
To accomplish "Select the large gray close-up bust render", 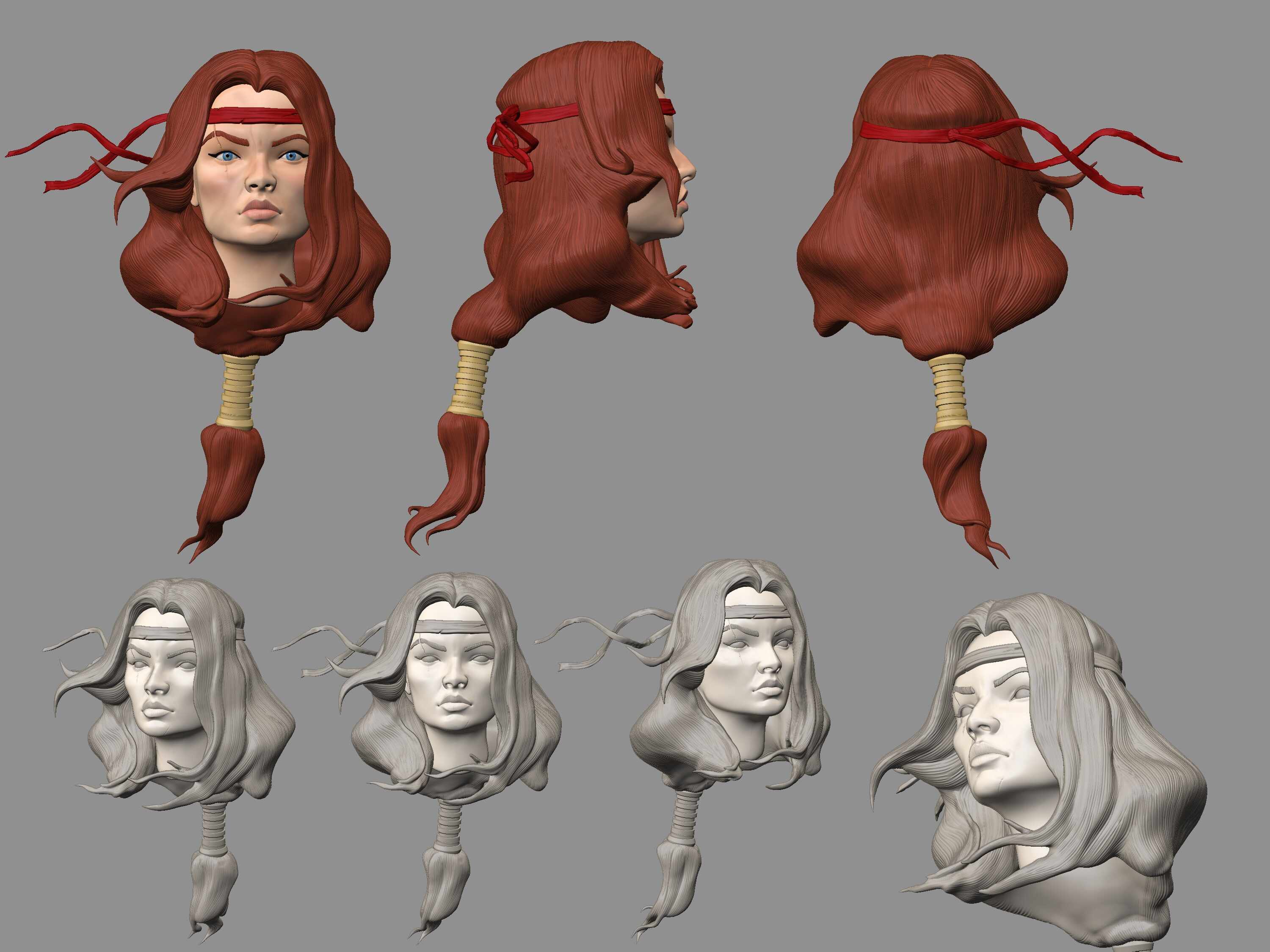I will click(x=1039, y=772).
